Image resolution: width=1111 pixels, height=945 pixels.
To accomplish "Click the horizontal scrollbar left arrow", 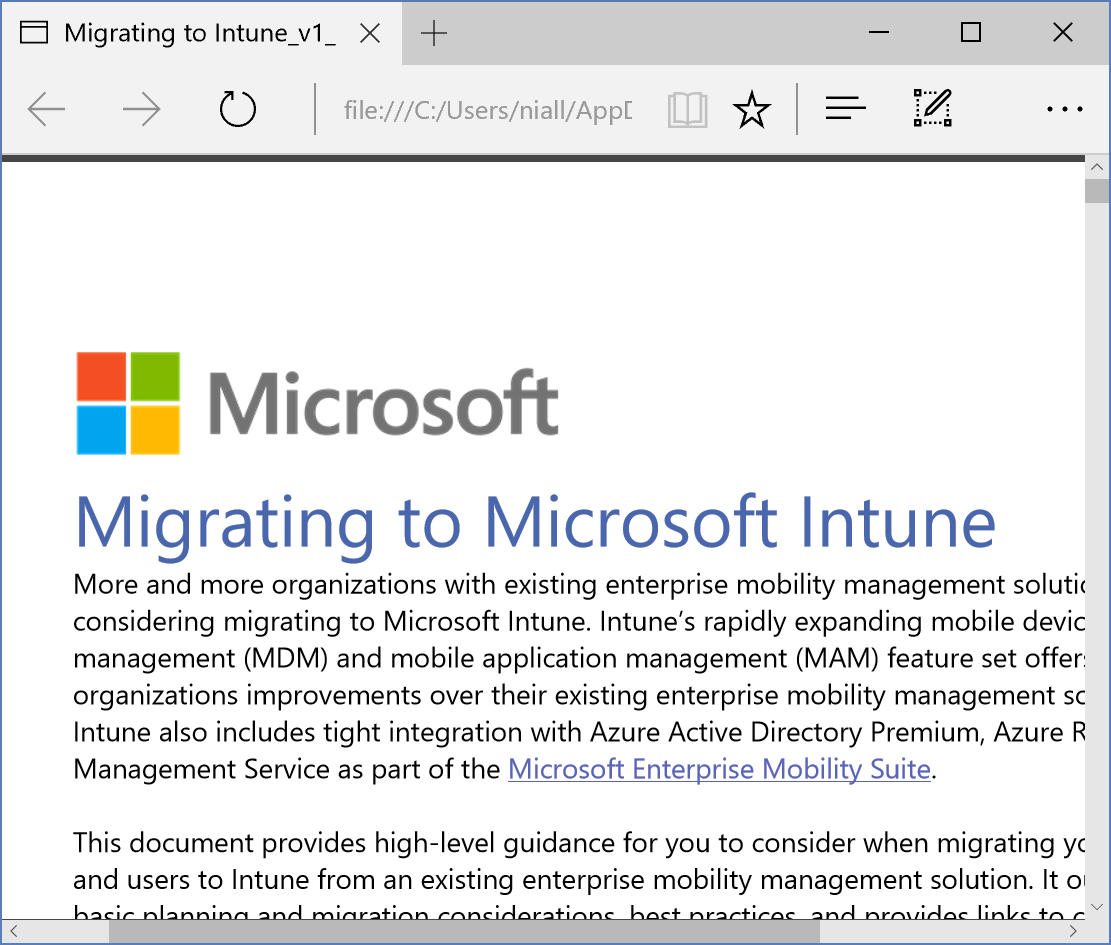I will 13,931.
